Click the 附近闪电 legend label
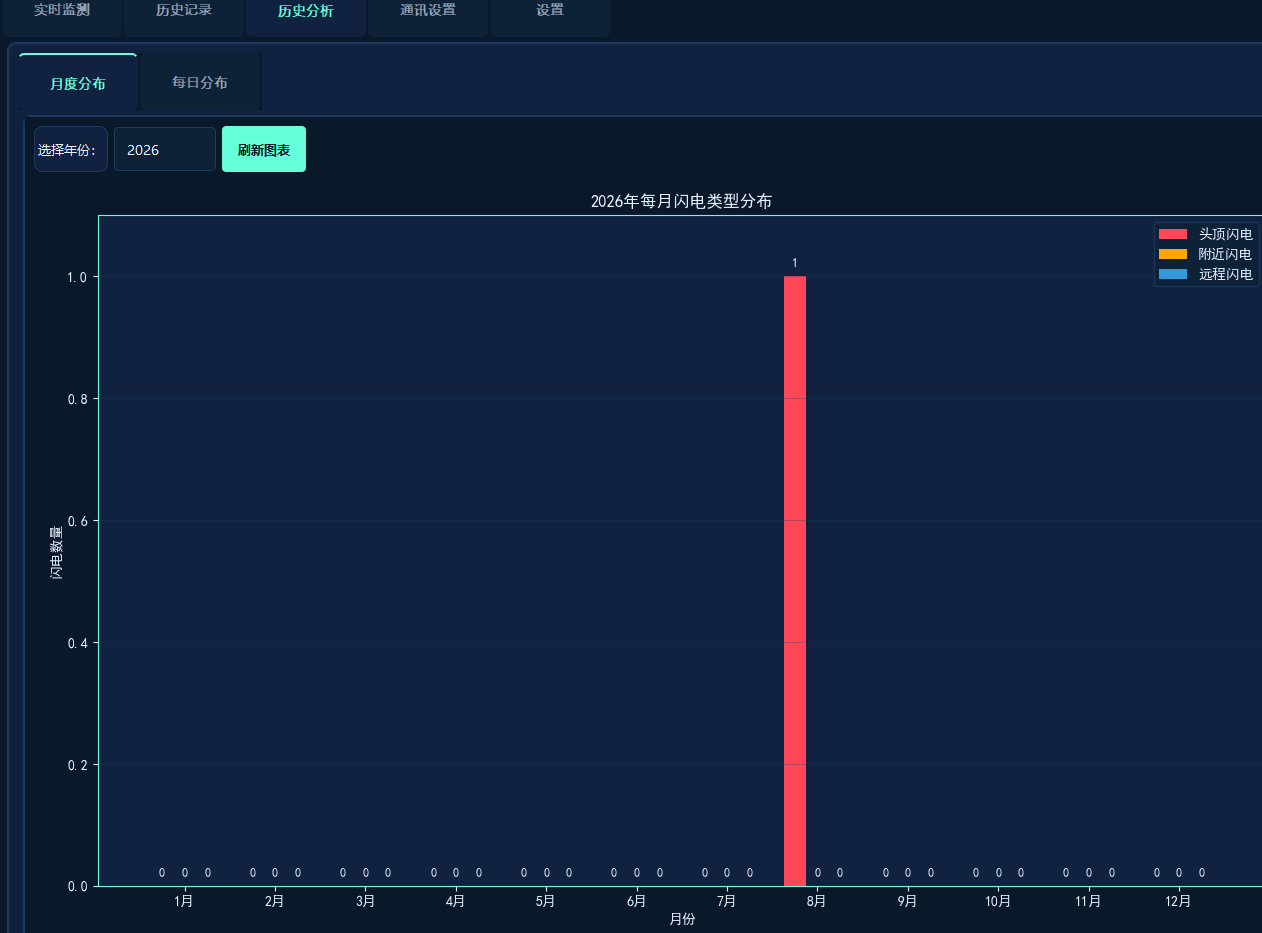The width and height of the screenshot is (1262, 933). coord(1225,254)
